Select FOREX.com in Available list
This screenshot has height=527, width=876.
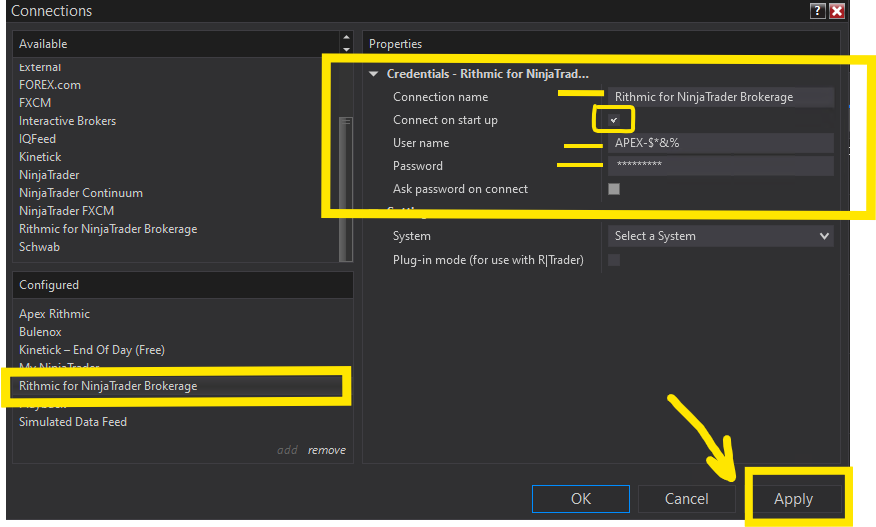(50, 85)
